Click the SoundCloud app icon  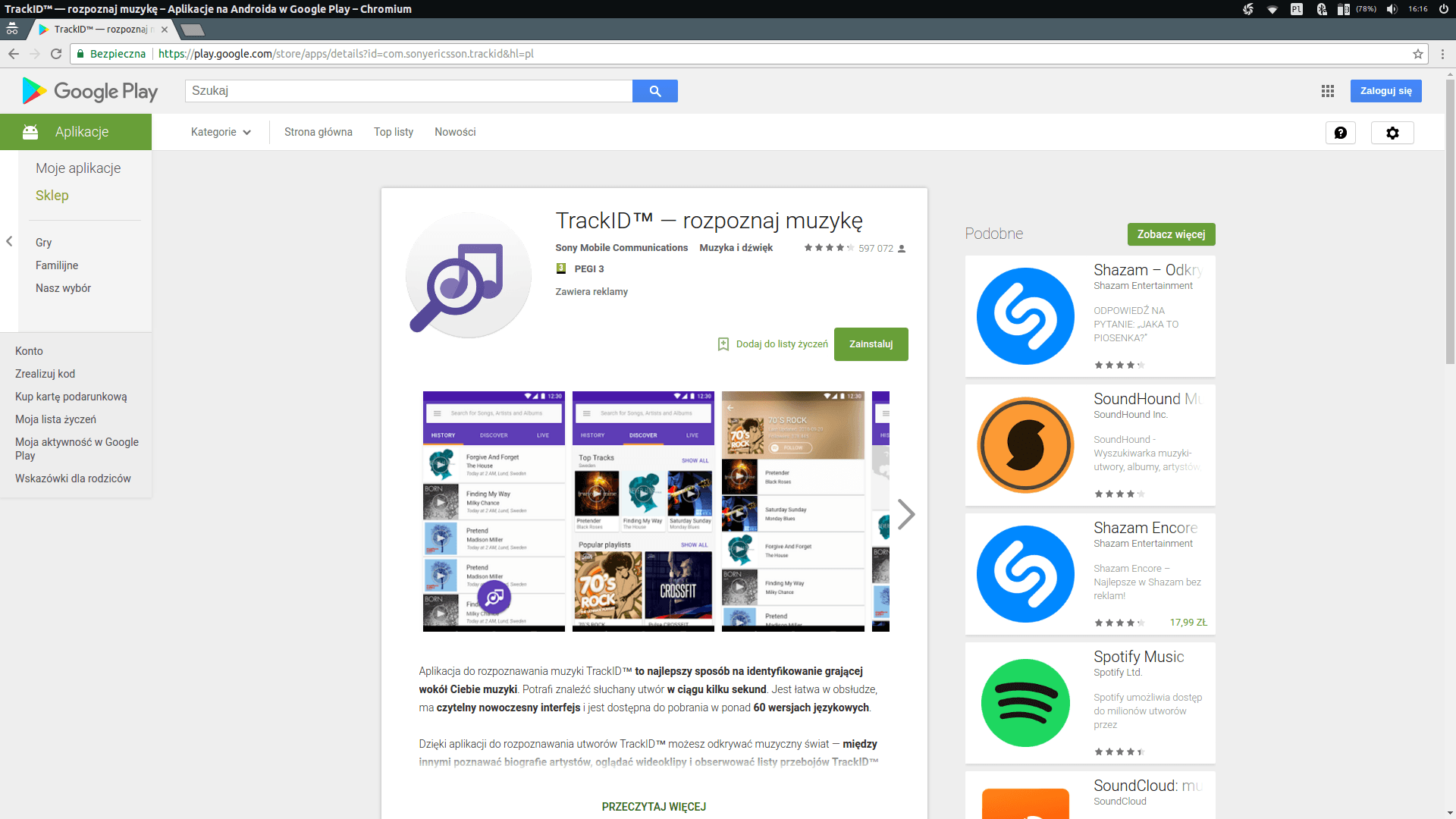[x=1025, y=802]
